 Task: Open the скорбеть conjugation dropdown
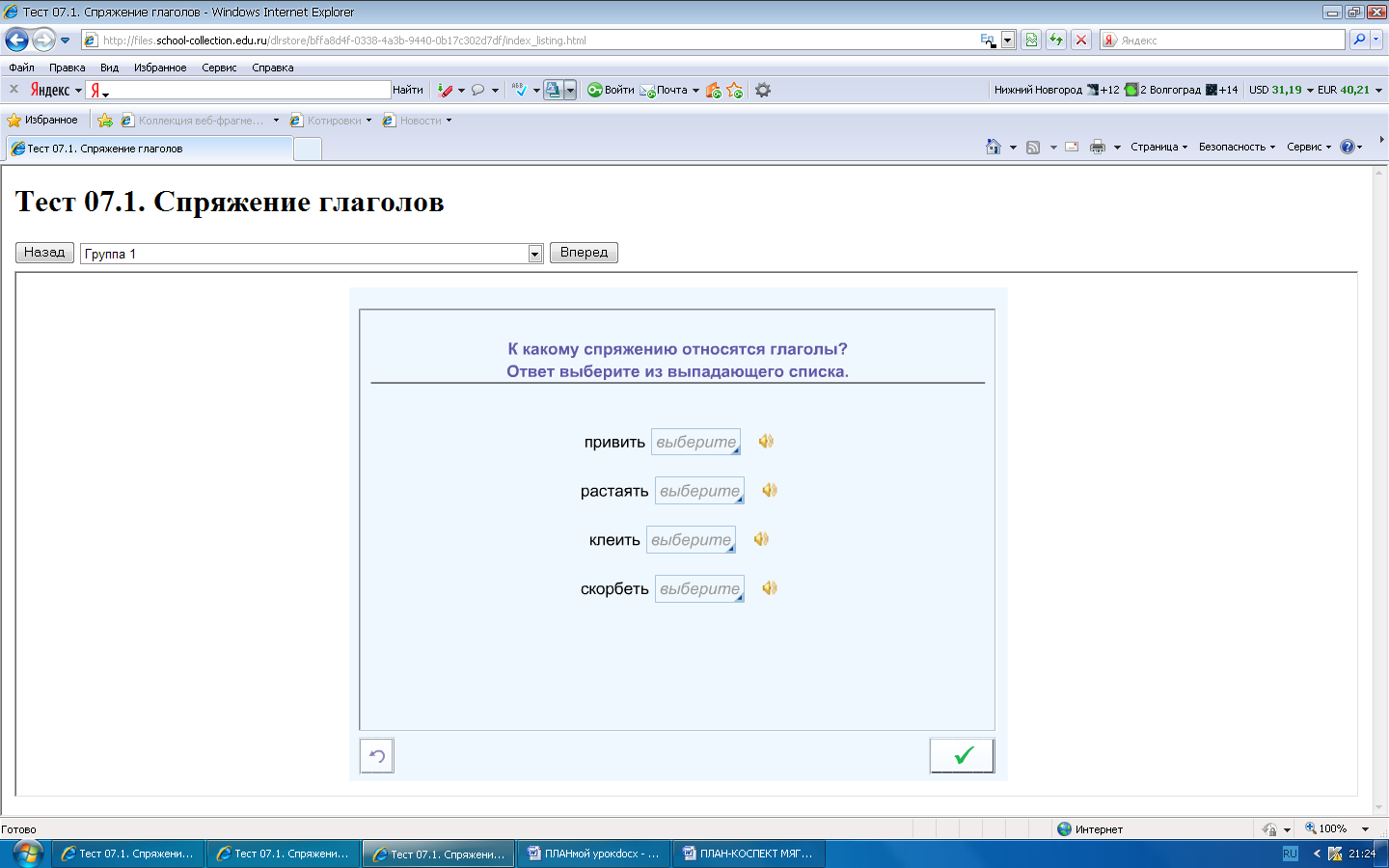click(699, 589)
